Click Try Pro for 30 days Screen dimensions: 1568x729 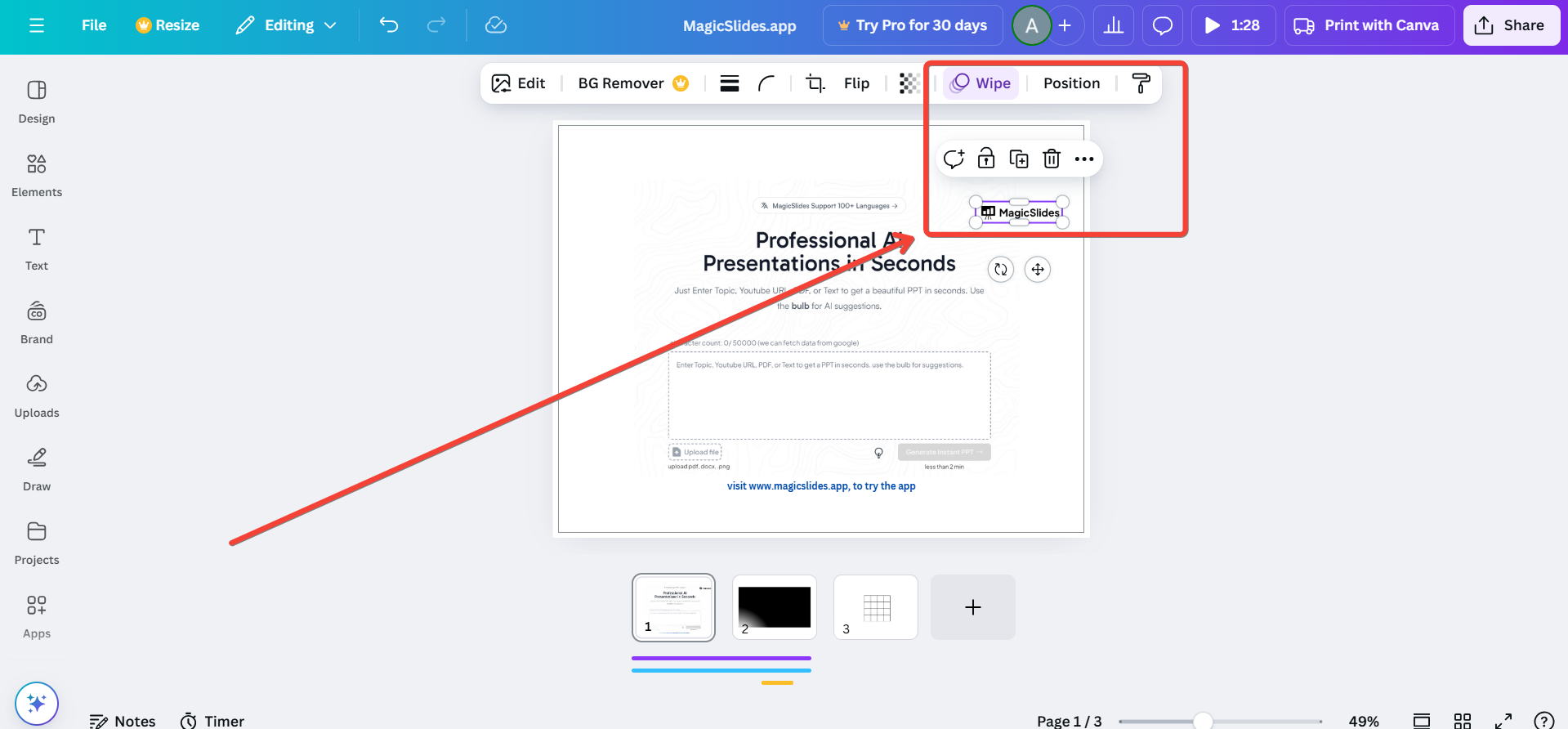click(x=912, y=25)
